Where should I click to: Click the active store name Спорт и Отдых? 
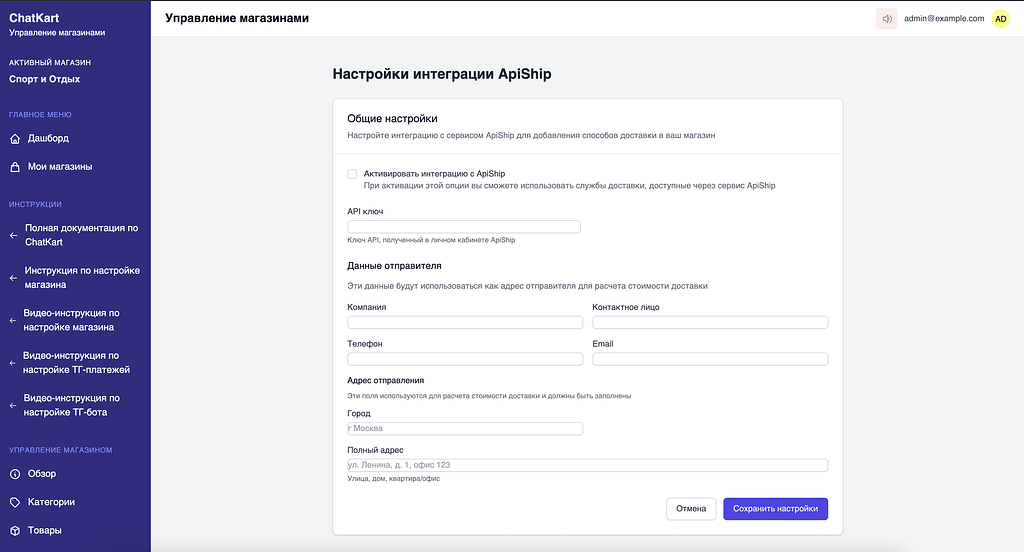(44, 79)
